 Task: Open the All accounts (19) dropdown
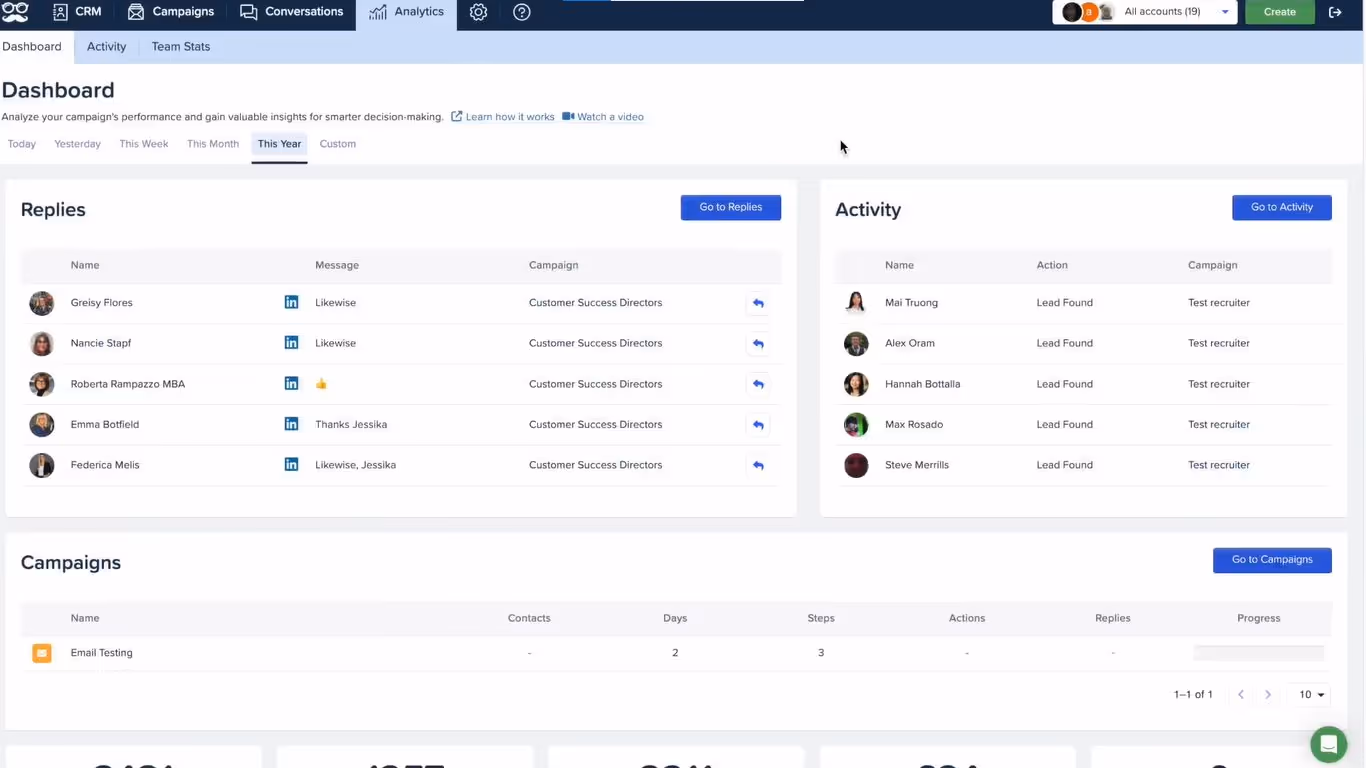(x=1145, y=12)
